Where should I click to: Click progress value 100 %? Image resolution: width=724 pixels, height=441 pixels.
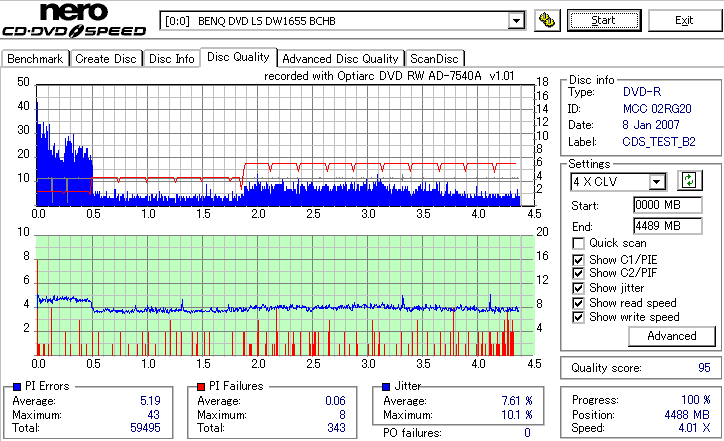click(x=696, y=400)
